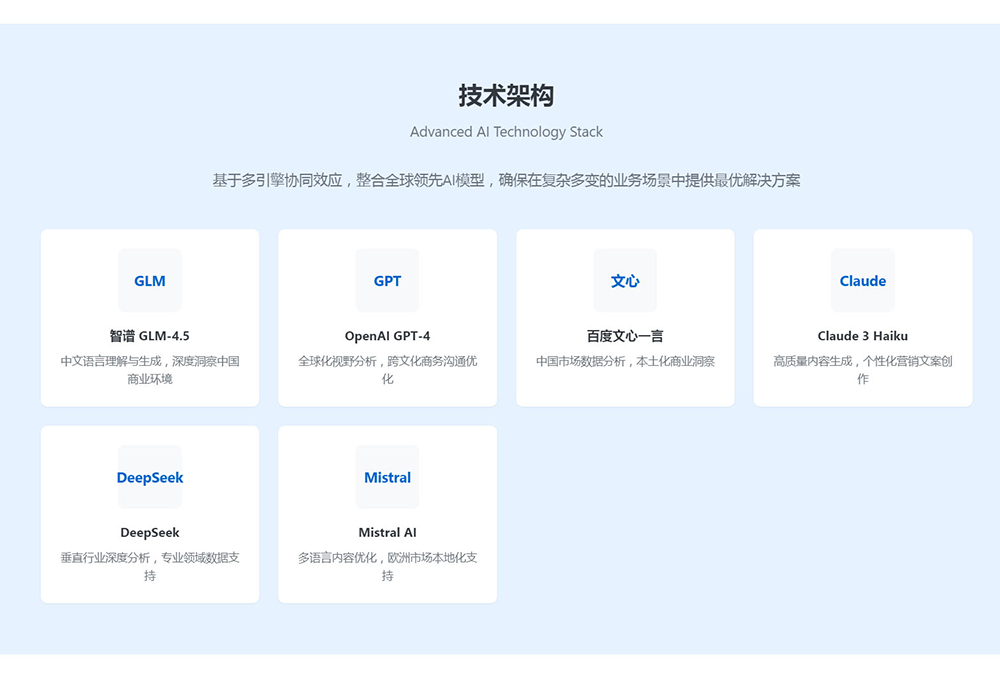
Task: Click the 文心 icon on the Baidu card
Action: pos(625,280)
